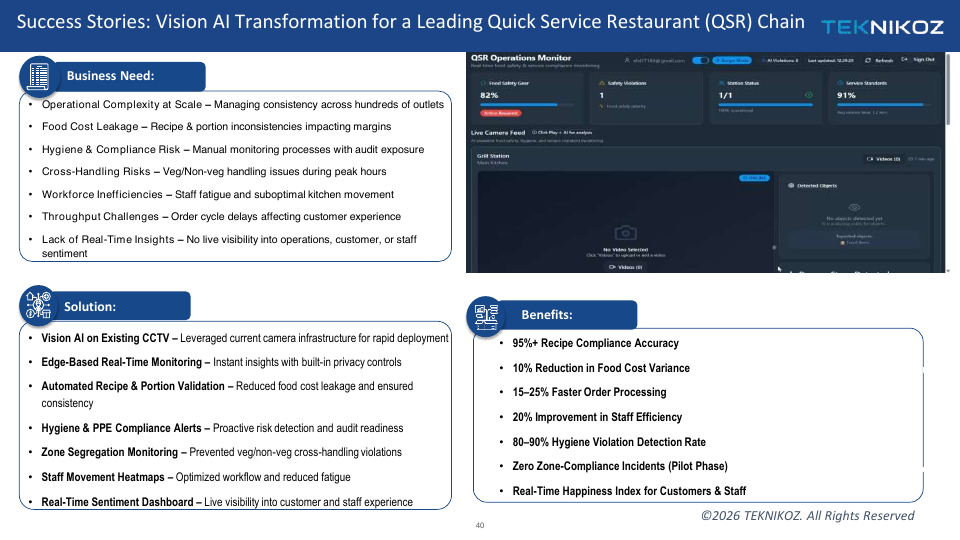
Task: Click Hygiene & Compliance Risk bullet
Action: (233, 149)
